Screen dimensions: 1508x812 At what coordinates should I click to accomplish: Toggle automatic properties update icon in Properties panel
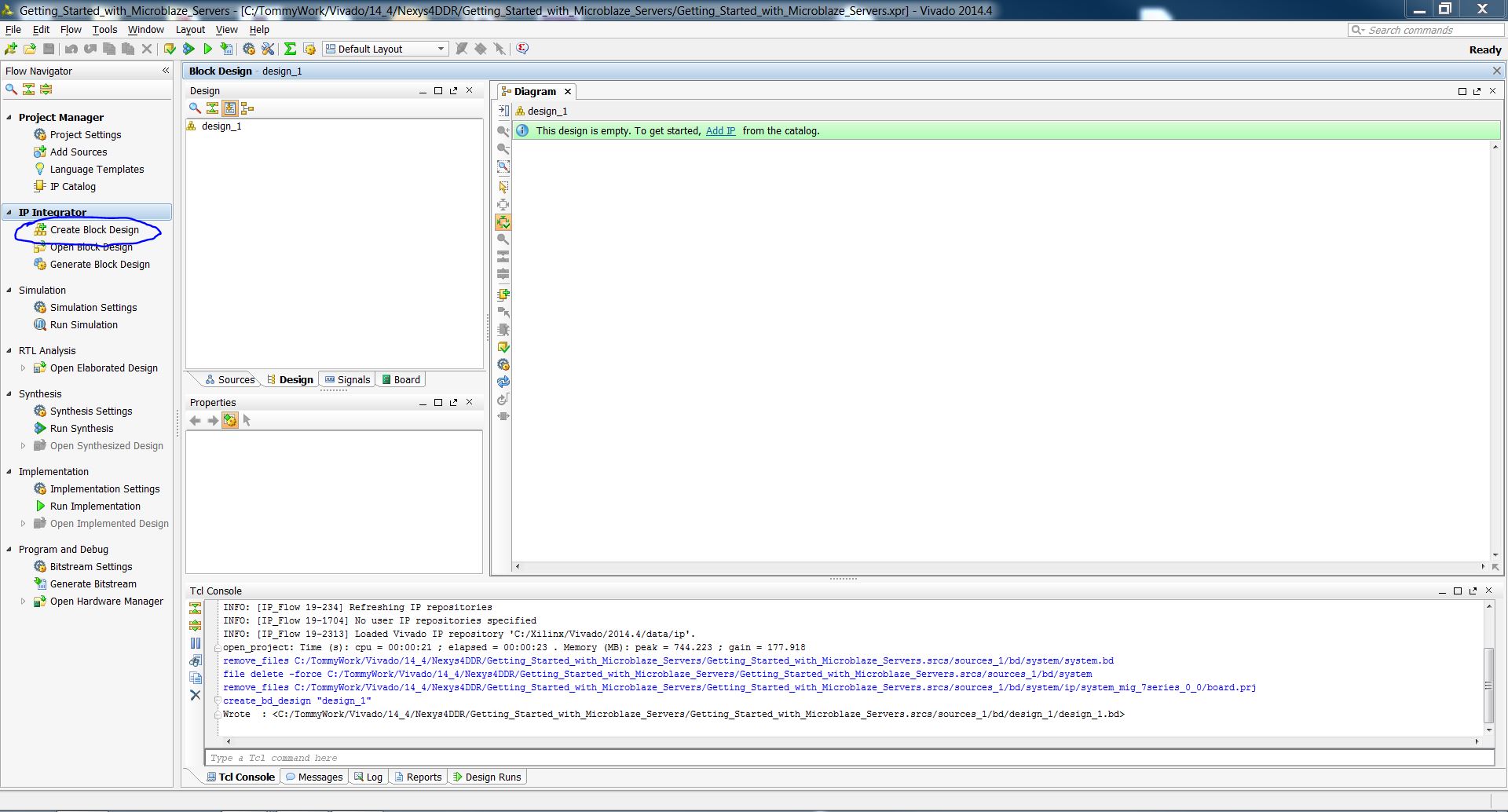pos(229,420)
